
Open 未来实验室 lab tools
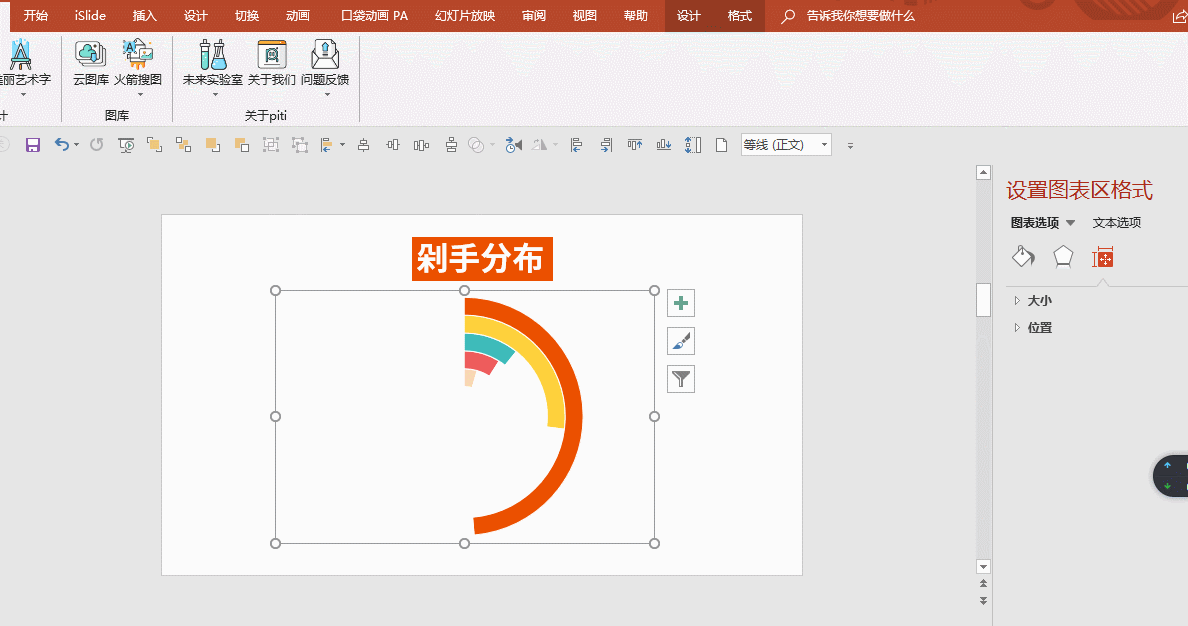pyautogui.click(x=213, y=63)
